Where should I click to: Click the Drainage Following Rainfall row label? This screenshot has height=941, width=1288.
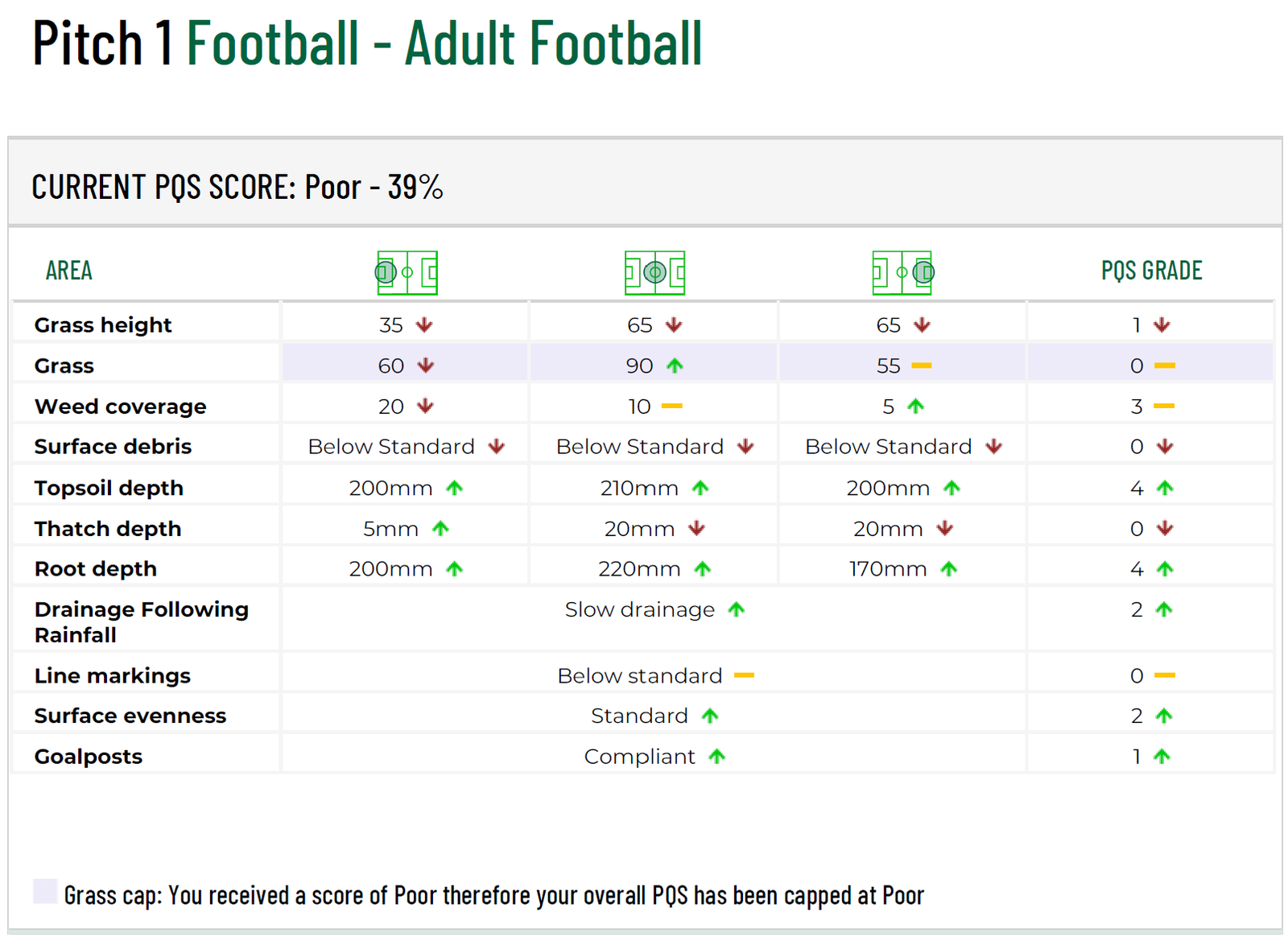(x=141, y=621)
